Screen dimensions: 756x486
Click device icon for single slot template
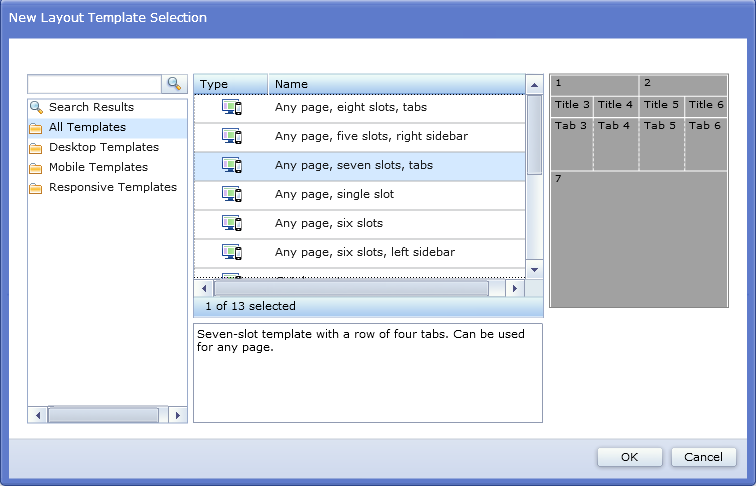pos(232,194)
